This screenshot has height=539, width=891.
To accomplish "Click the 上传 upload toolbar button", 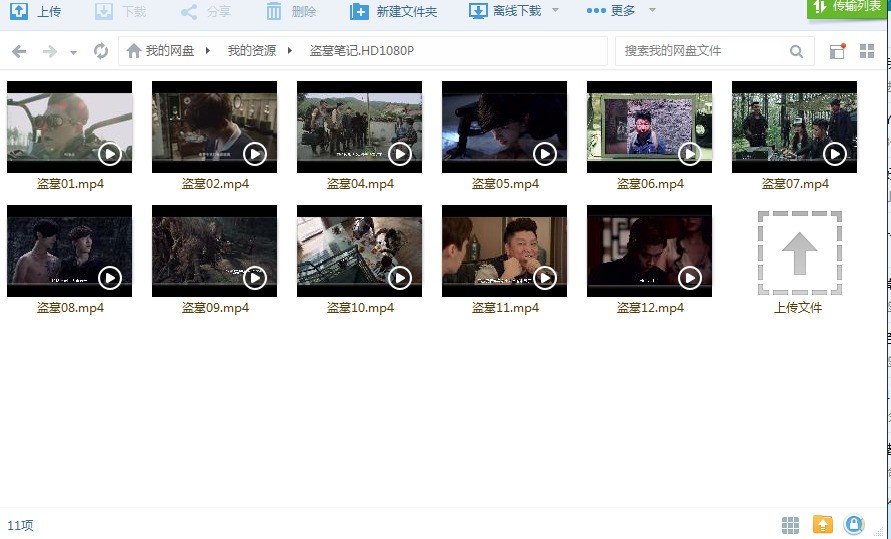I will click(35, 11).
